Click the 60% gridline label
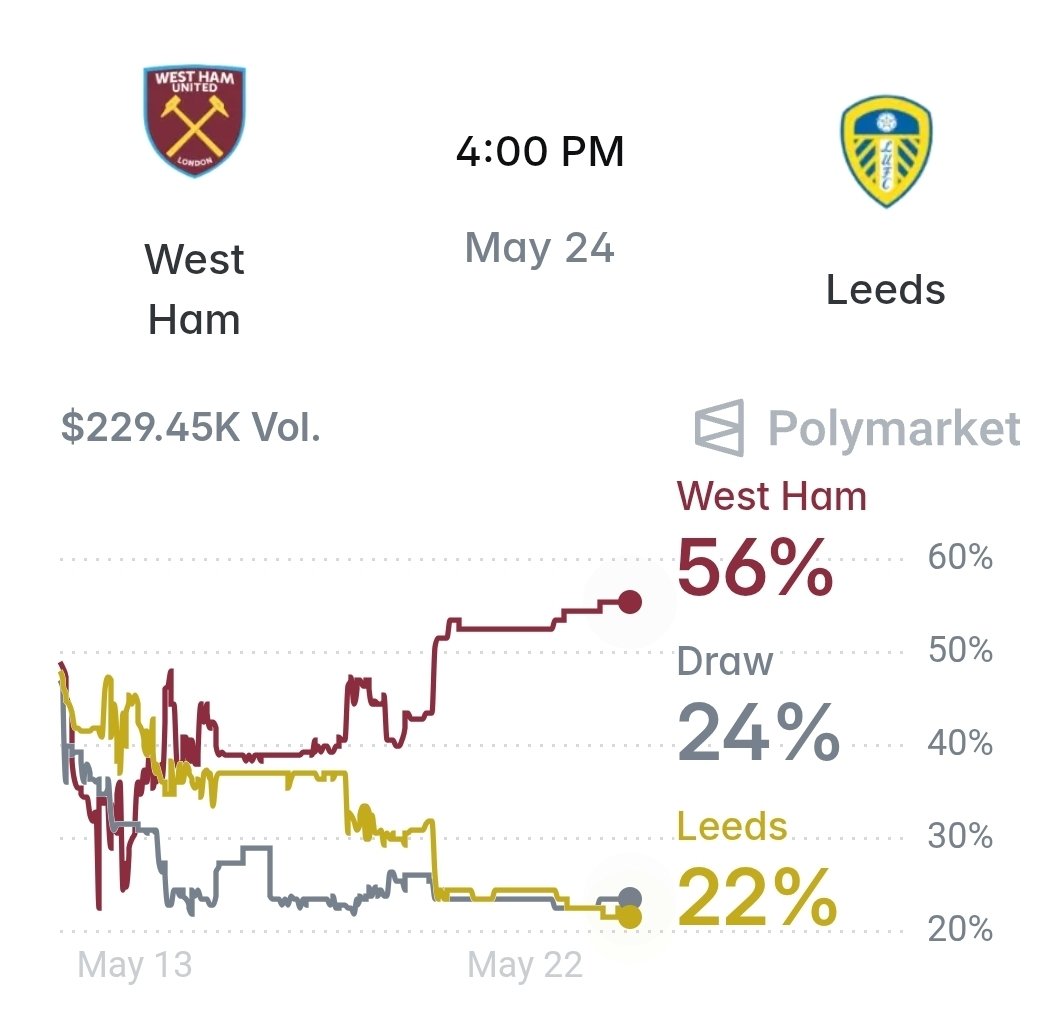 [960, 557]
